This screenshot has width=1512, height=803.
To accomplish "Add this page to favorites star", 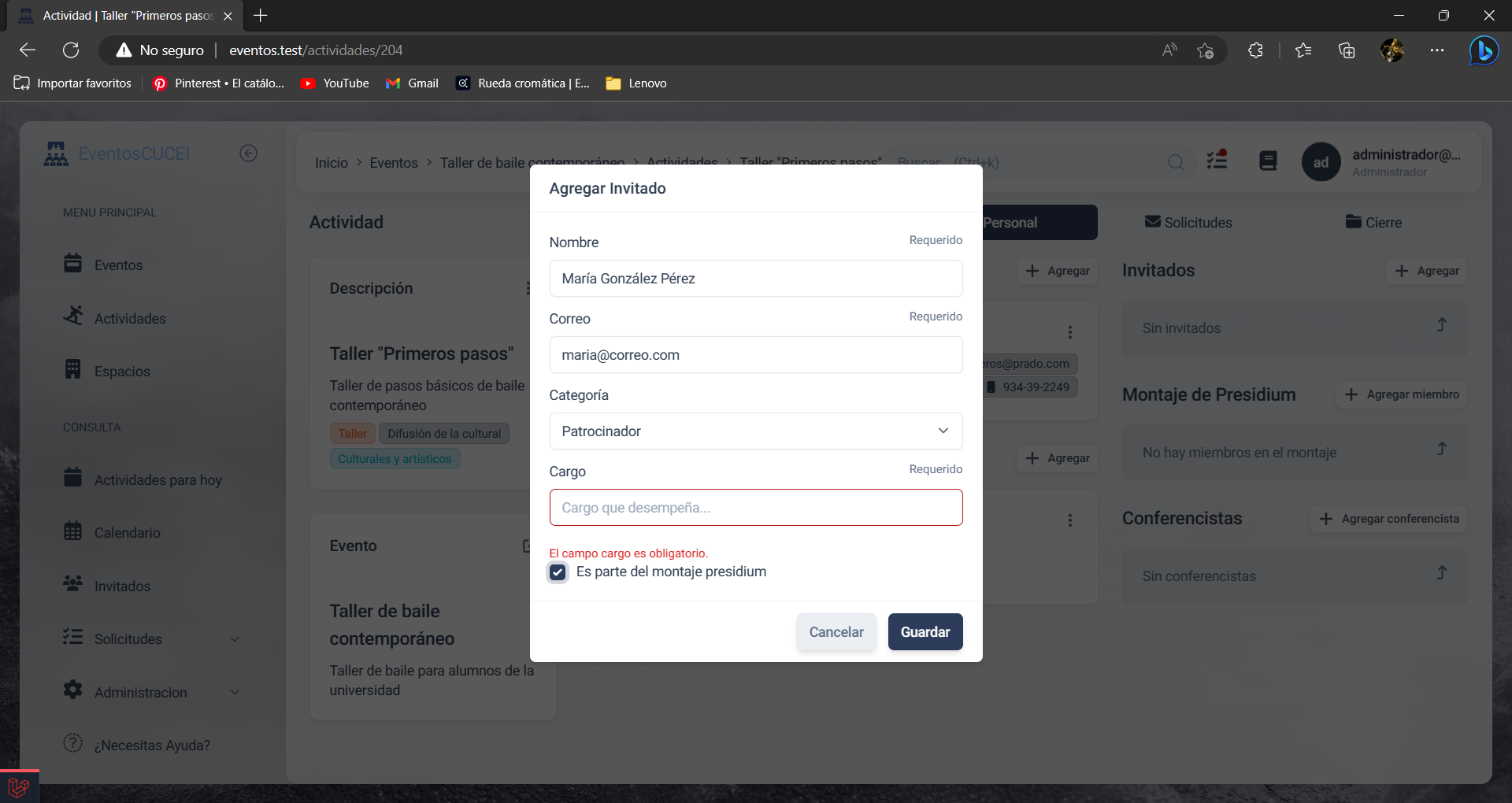I will click(x=1205, y=50).
